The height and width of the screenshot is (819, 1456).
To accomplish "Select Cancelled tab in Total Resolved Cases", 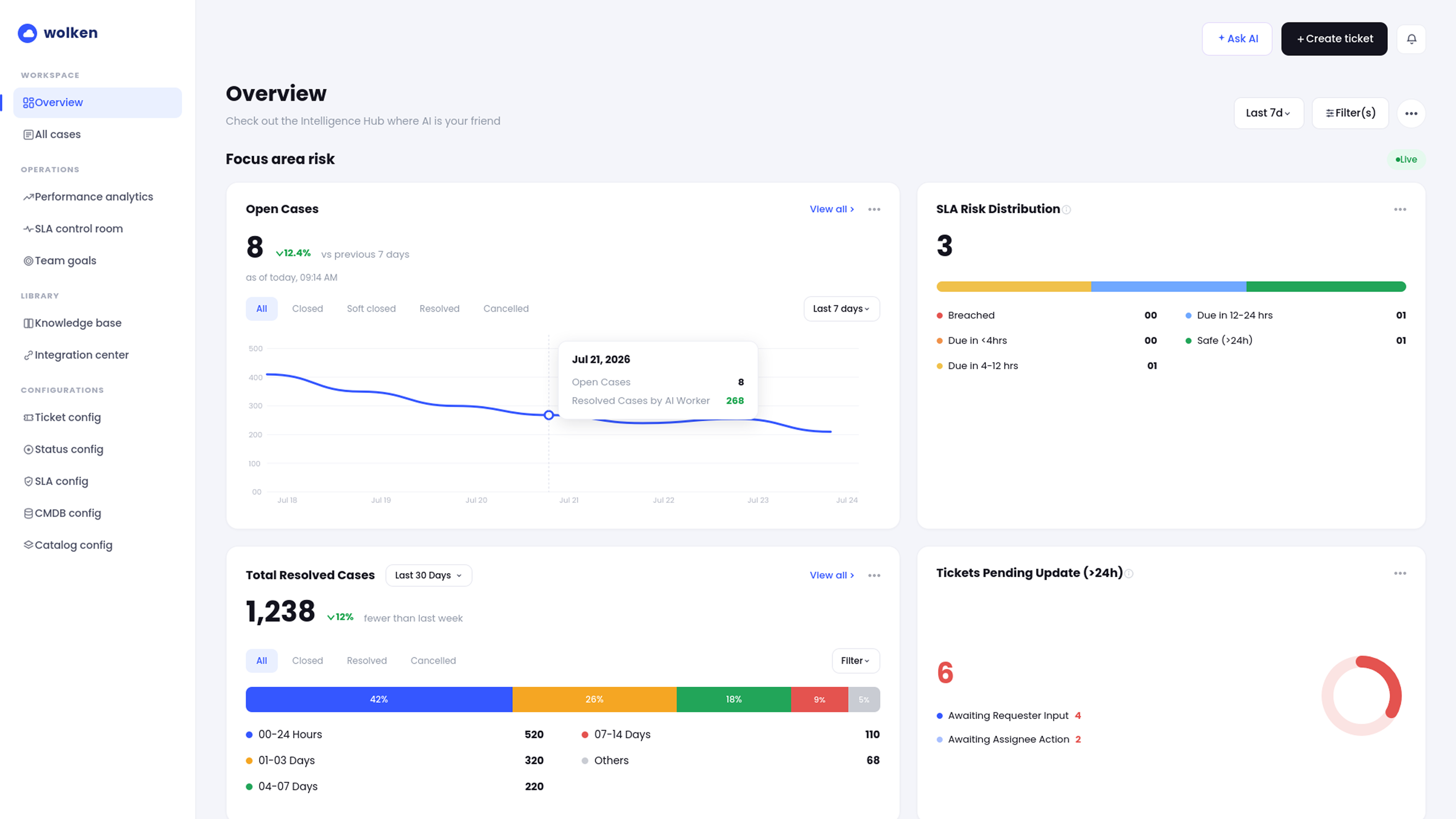I will 433,661.
